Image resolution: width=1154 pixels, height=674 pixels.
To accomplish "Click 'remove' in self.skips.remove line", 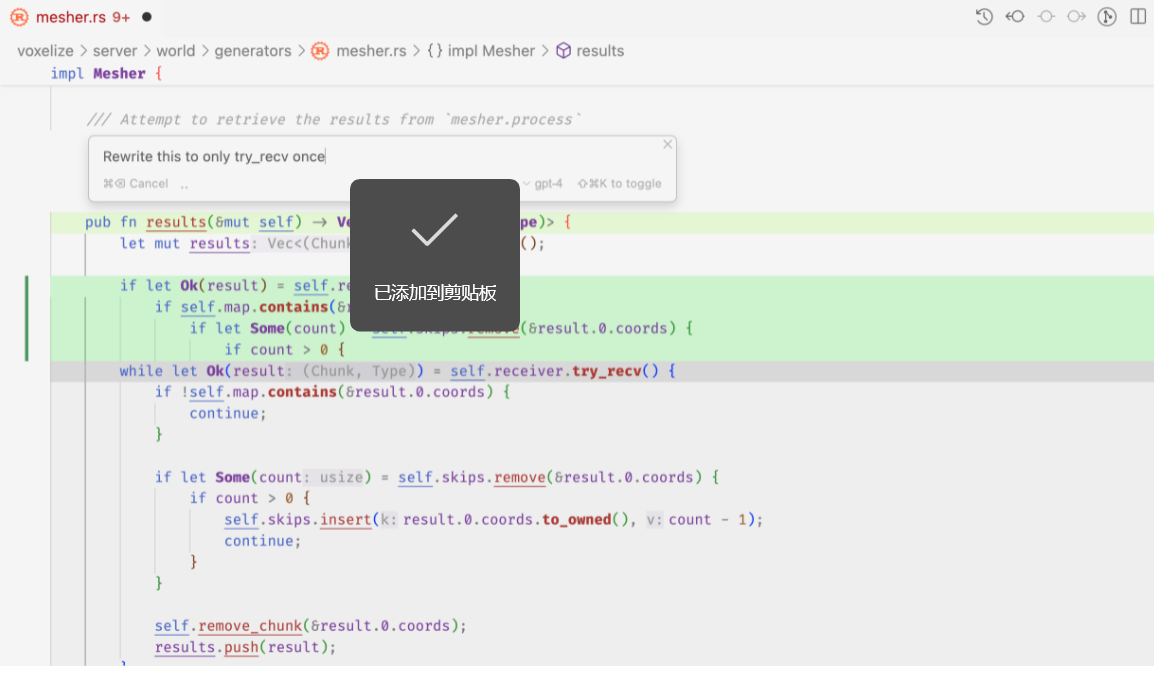I will 520,477.
